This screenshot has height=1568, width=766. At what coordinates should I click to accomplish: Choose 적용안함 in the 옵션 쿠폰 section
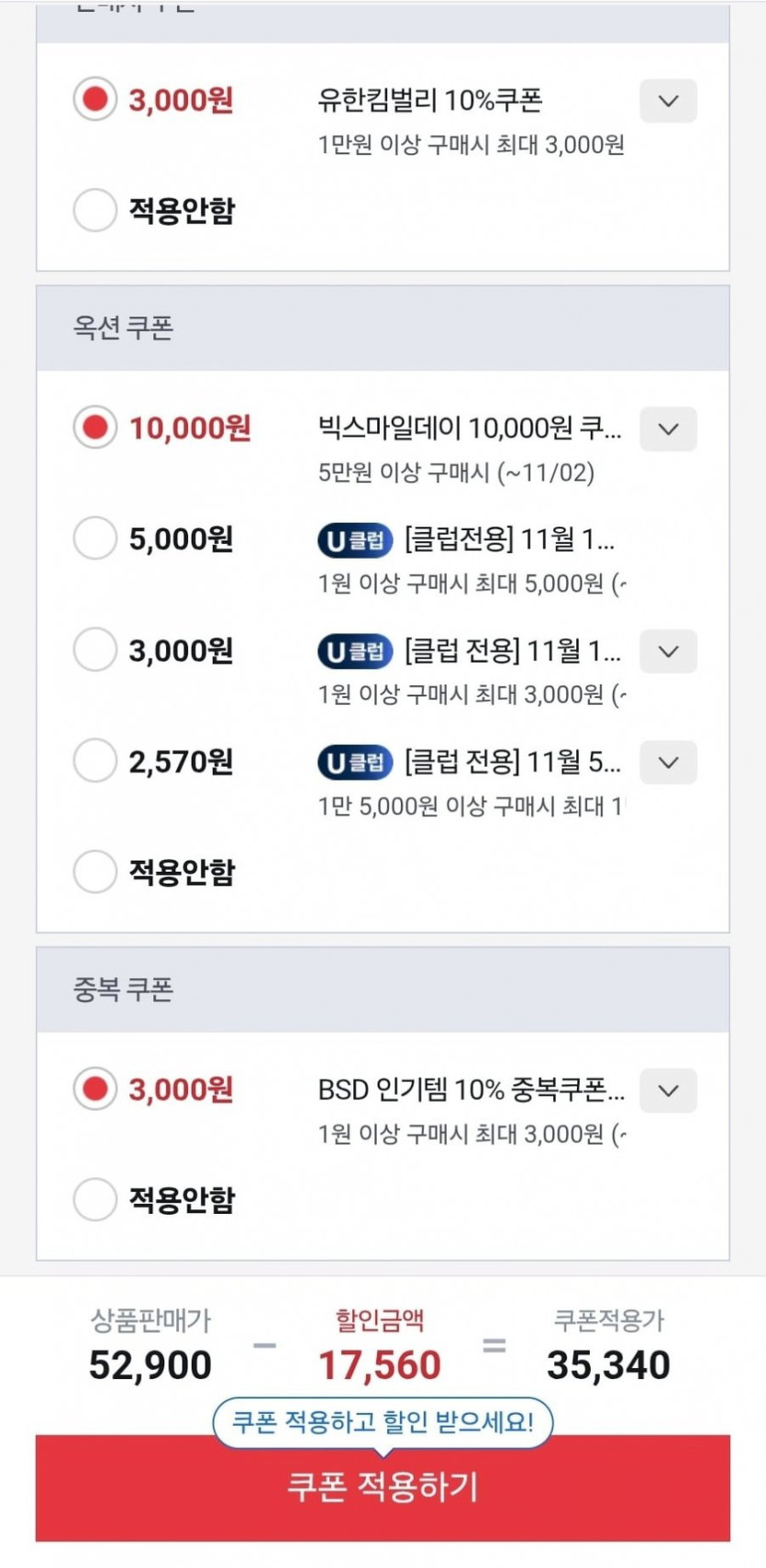[94, 872]
